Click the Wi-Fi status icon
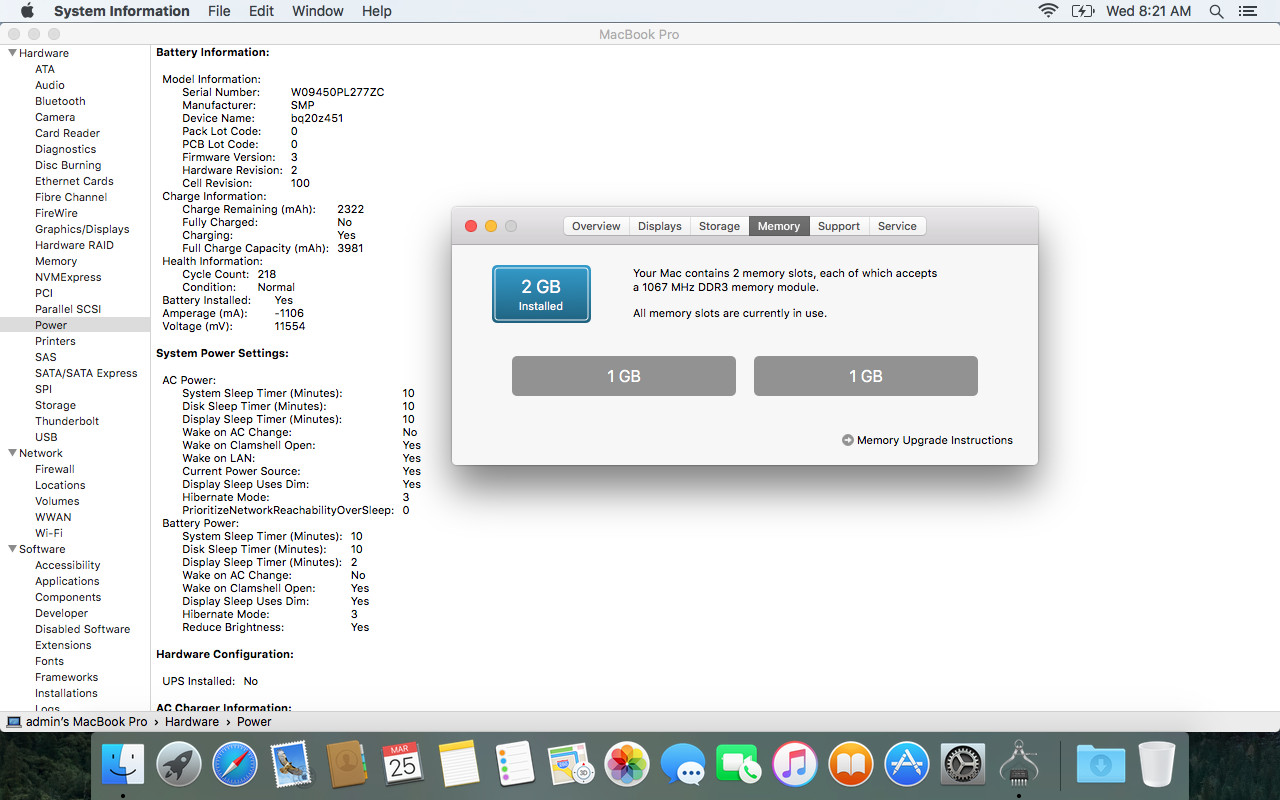 click(1048, 11)
